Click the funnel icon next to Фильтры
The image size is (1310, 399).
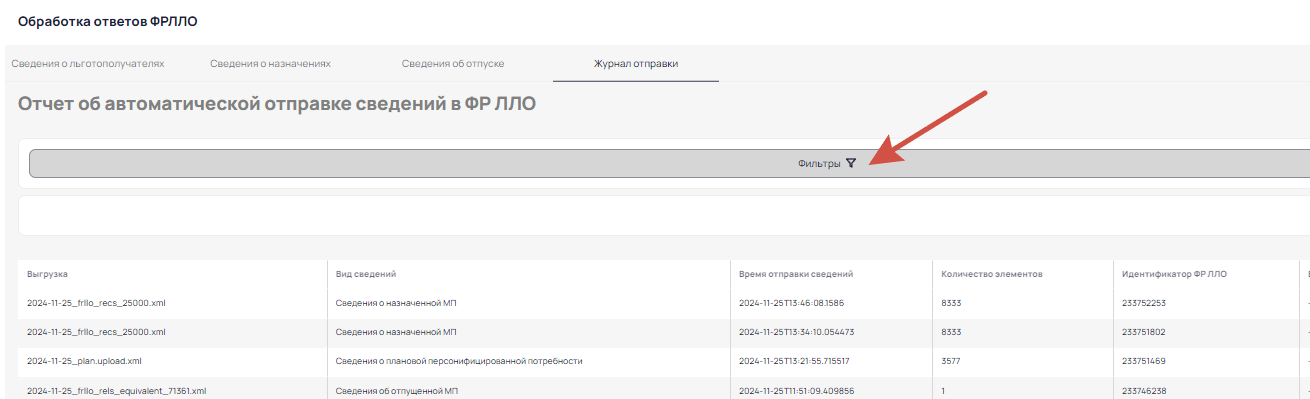[x=851, y=163]
